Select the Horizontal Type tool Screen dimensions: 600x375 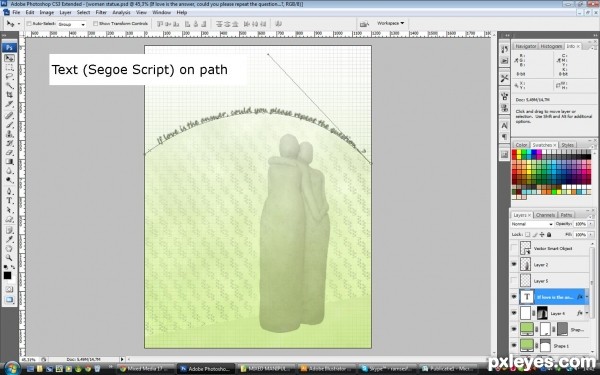coord(9,201)
